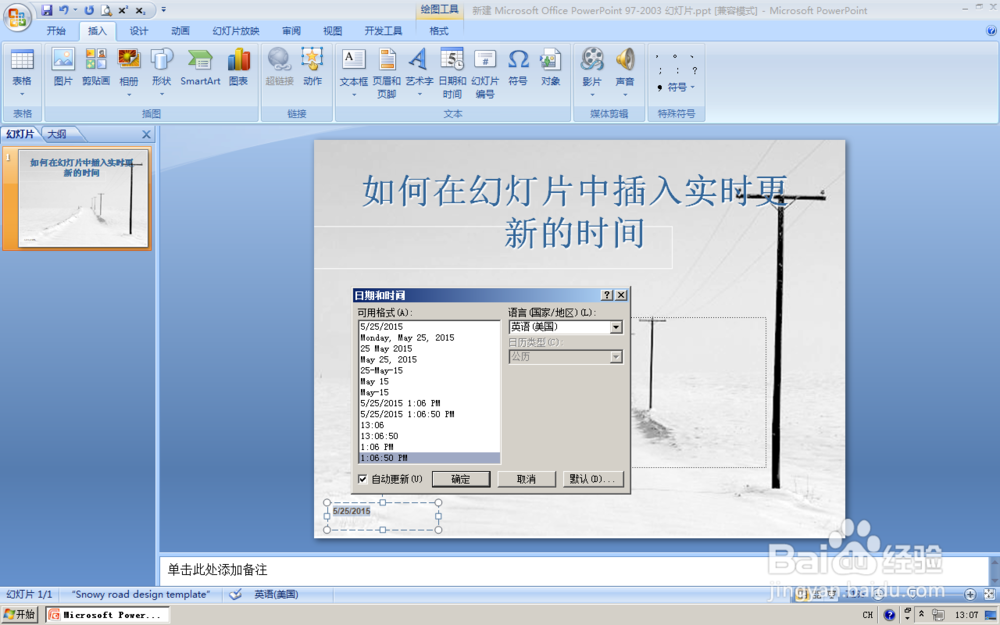The image size is (1000, 625).
Task: Open the 开发工具 ribbon tab
Action: 383,31
